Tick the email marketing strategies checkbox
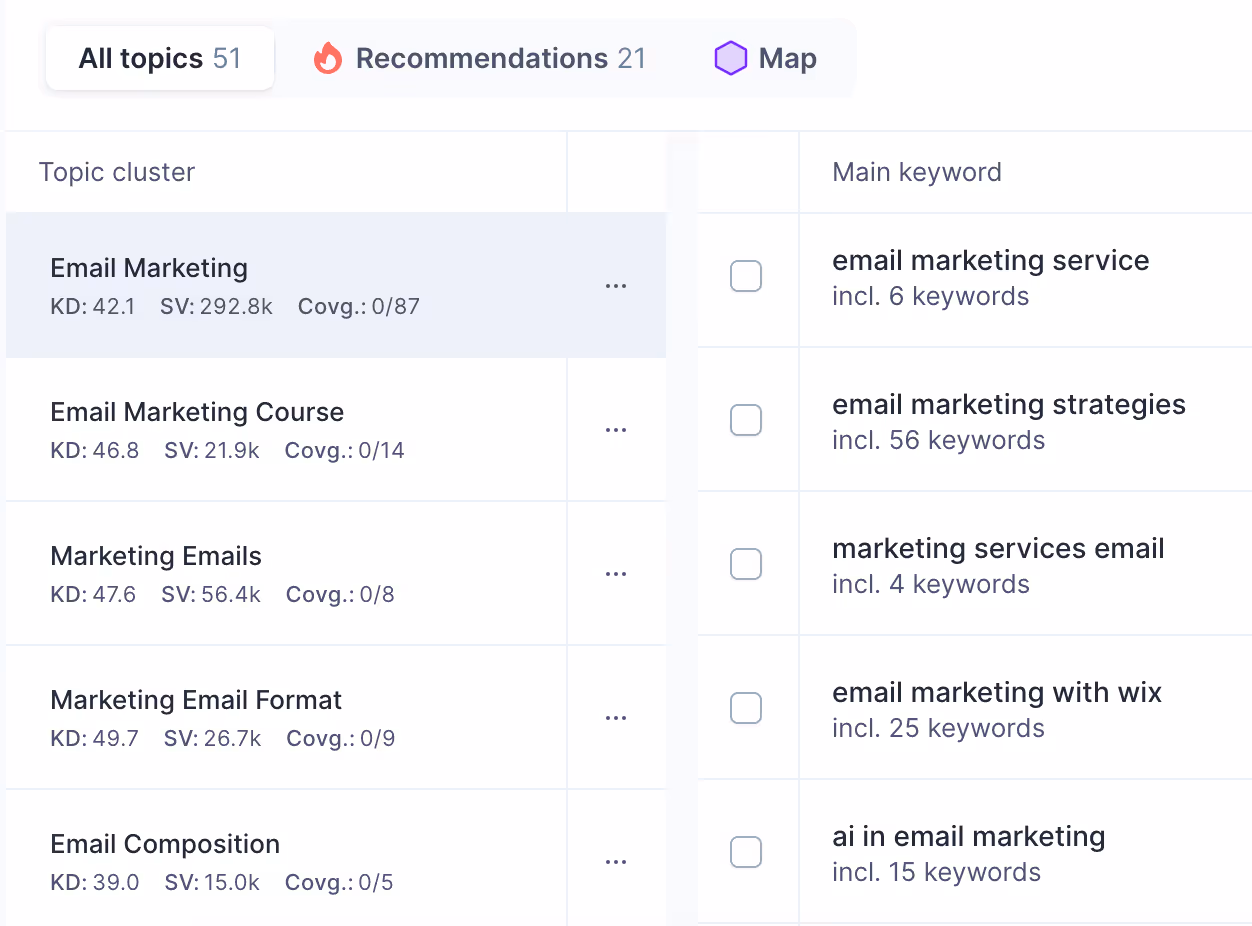1252x926 pixels. click(746, 420)
